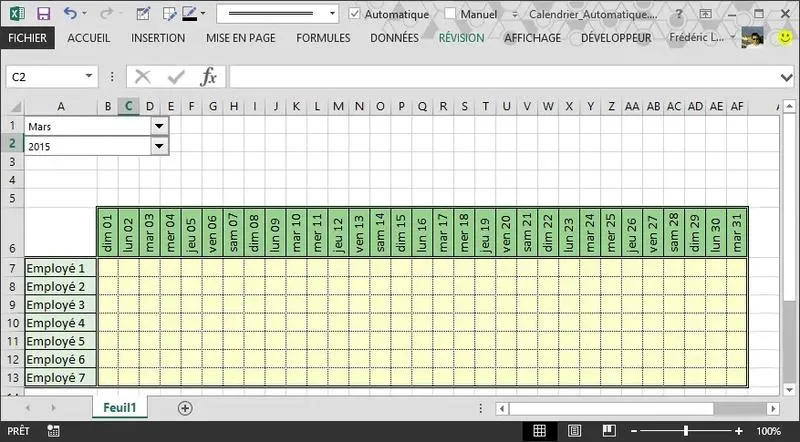Click the zoom slider handle

coord(686,432)
